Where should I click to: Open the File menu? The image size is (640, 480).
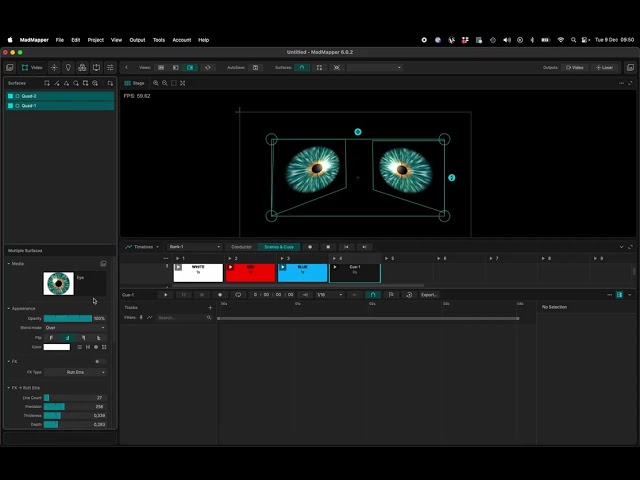point(60,40)
